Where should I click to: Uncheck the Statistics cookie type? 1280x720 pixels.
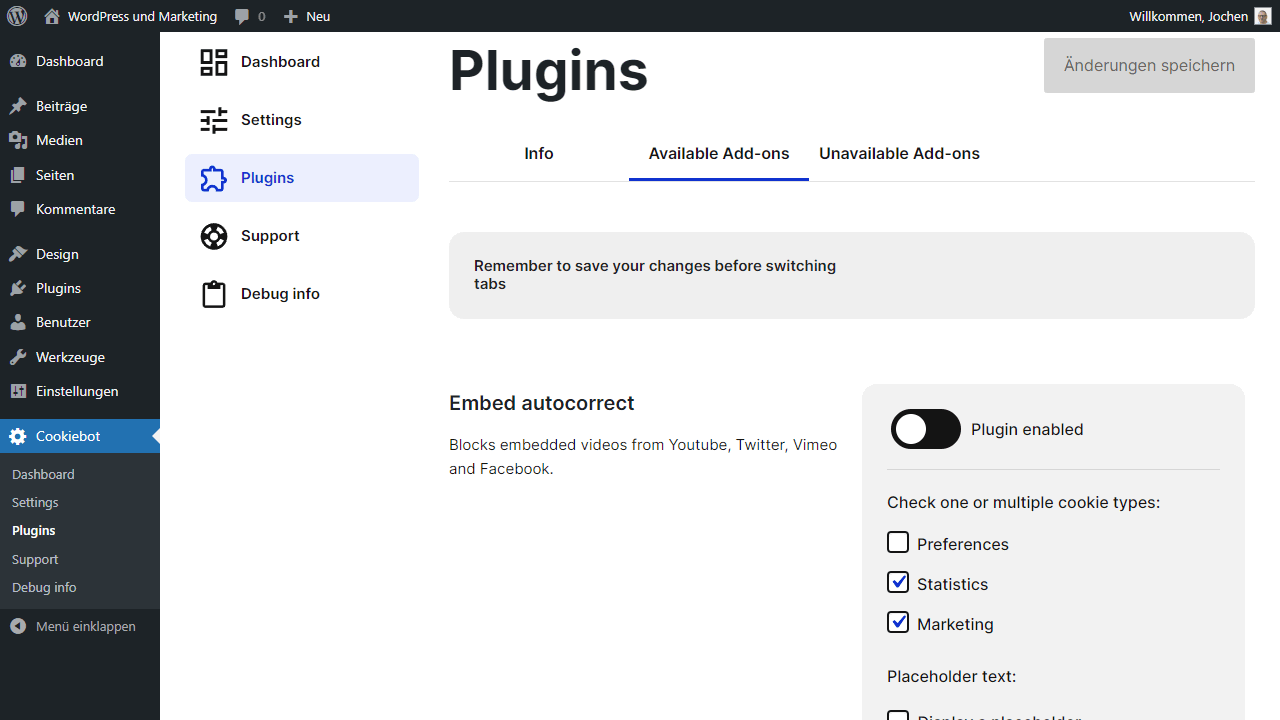coord(898,581)
